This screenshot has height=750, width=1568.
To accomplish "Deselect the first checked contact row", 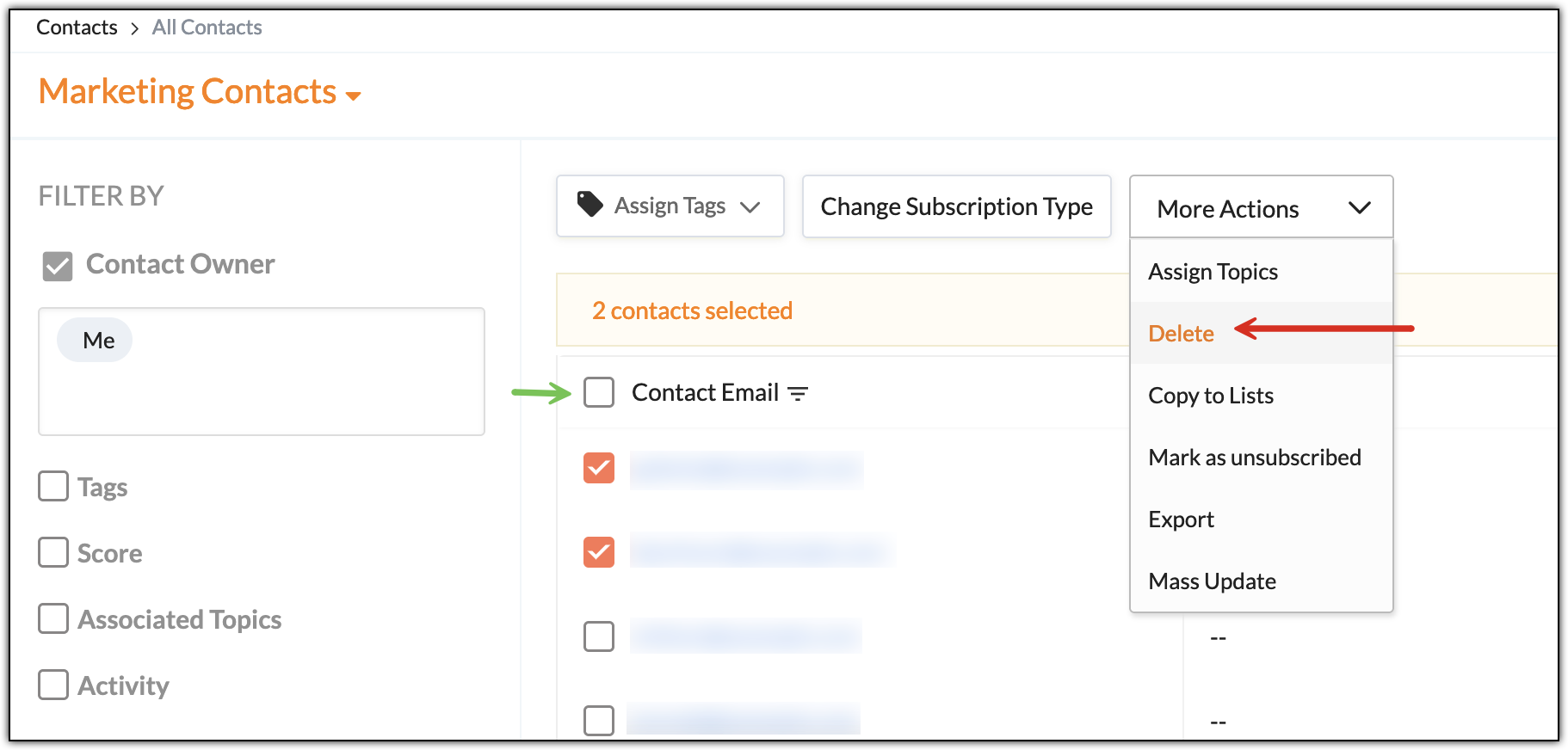I will (x=599, y=468).
